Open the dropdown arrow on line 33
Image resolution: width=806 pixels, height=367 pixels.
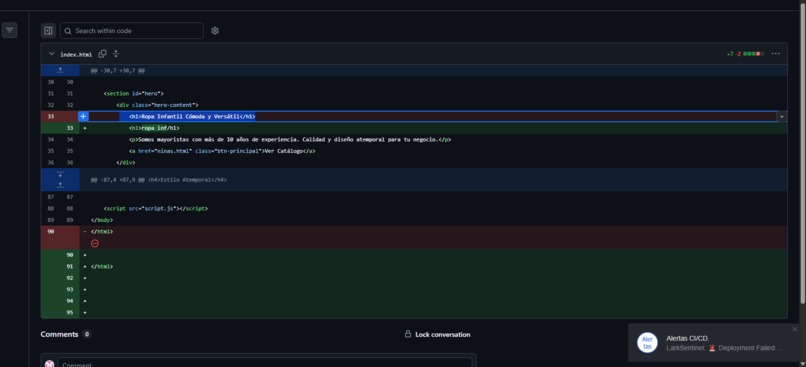pyautogui.click(x=782, y=117)
